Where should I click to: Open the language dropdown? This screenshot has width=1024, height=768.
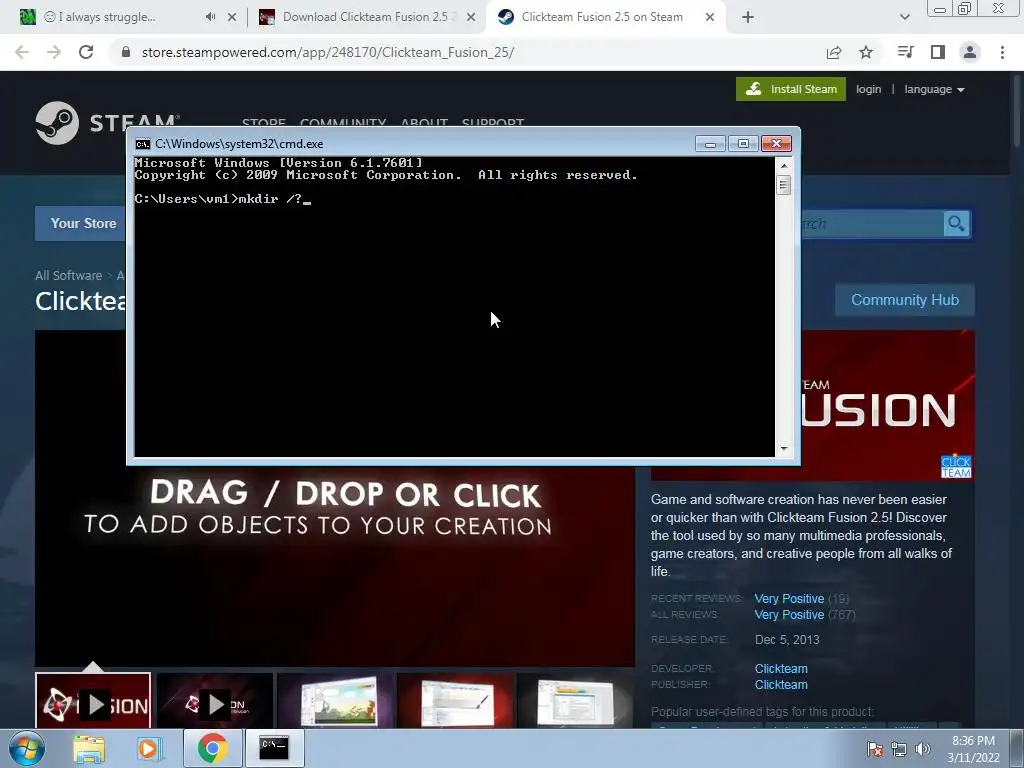point(934,89)
